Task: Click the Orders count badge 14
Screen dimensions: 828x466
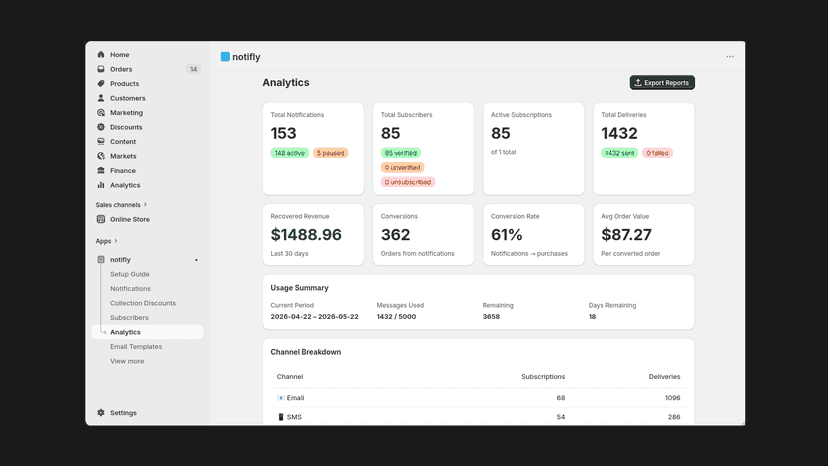Action: pos(194,69)
